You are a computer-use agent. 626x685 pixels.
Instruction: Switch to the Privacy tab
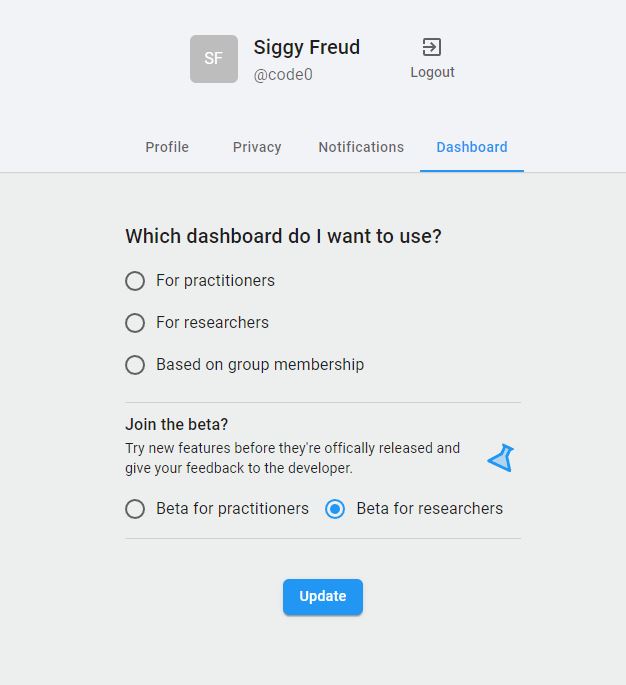click(x=257, y=147)
